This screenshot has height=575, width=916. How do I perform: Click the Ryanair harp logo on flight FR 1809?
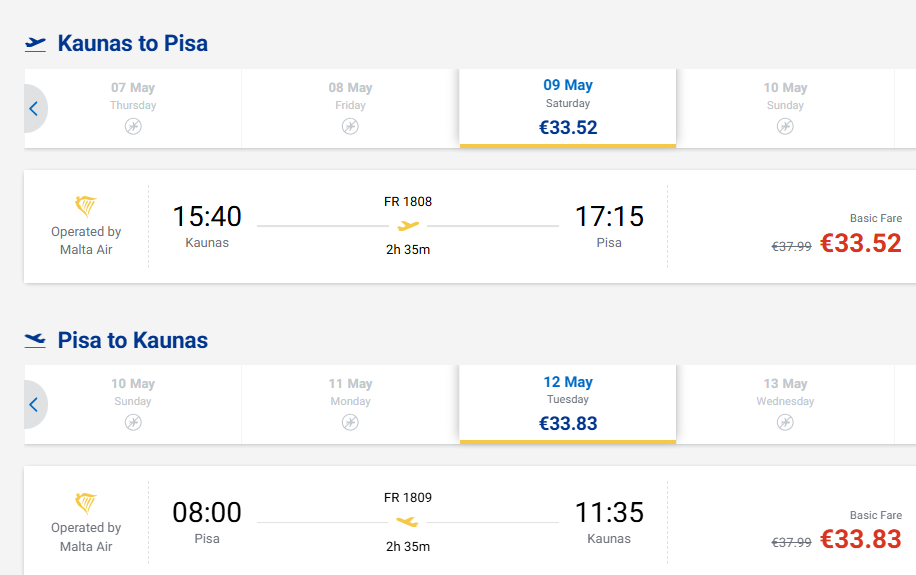pos(86,502)
